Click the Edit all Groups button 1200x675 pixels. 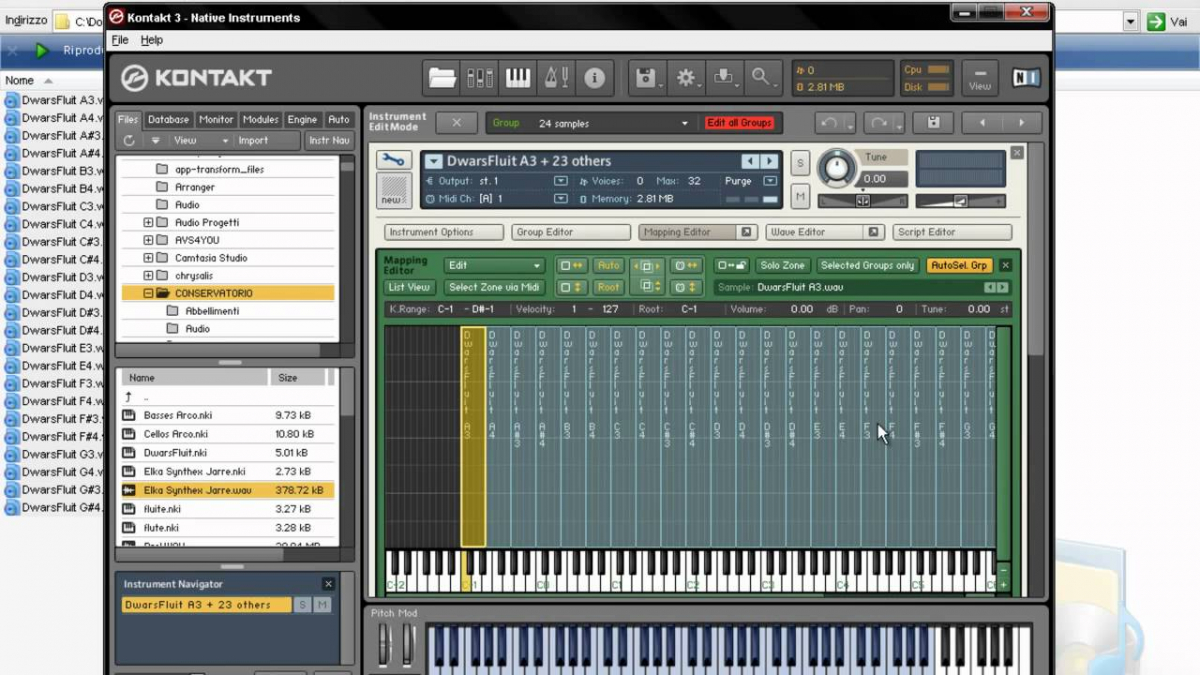tap(740, 123)
